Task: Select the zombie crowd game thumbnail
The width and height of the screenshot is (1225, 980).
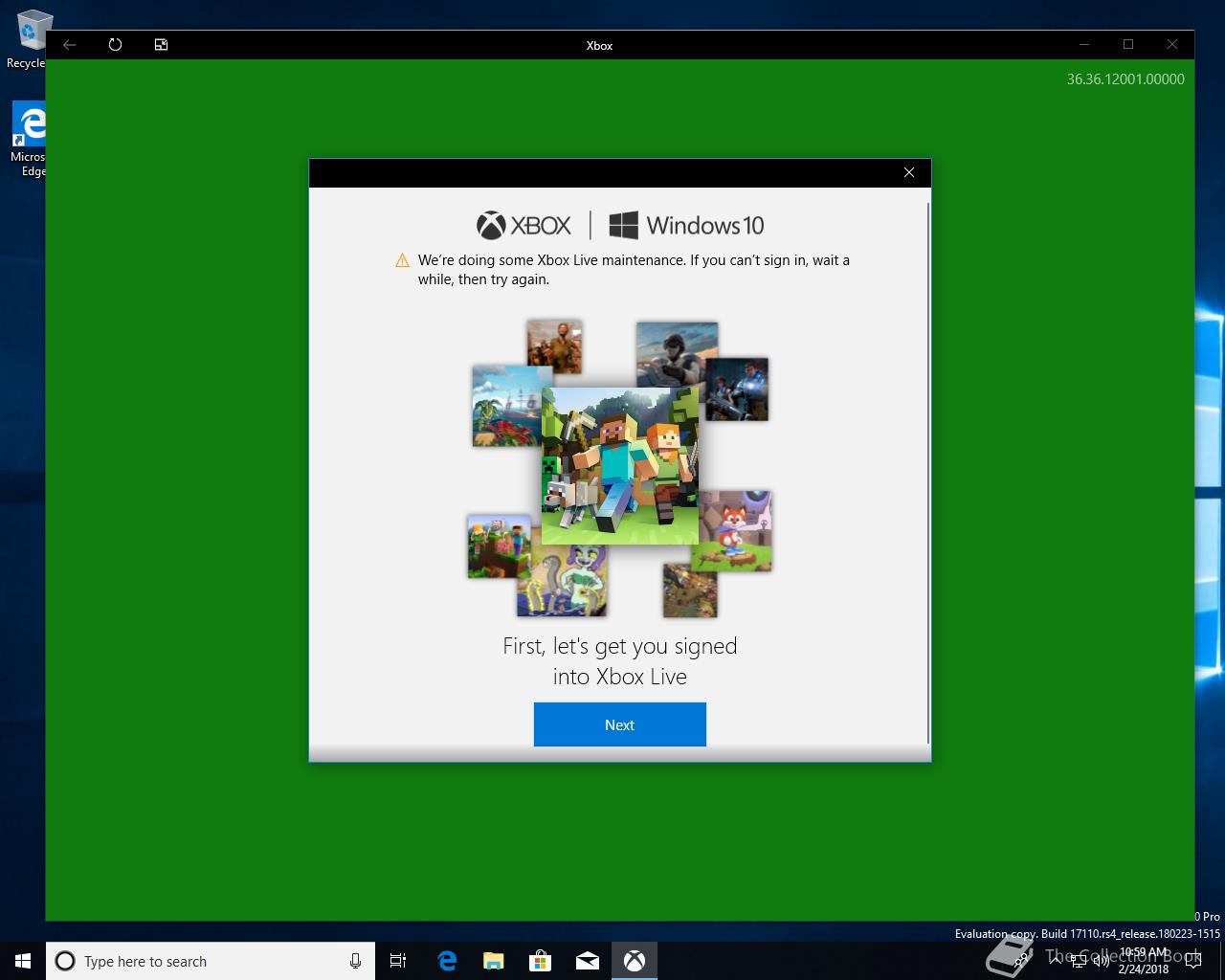Action: pyautogui.click(x=554, y=346)
